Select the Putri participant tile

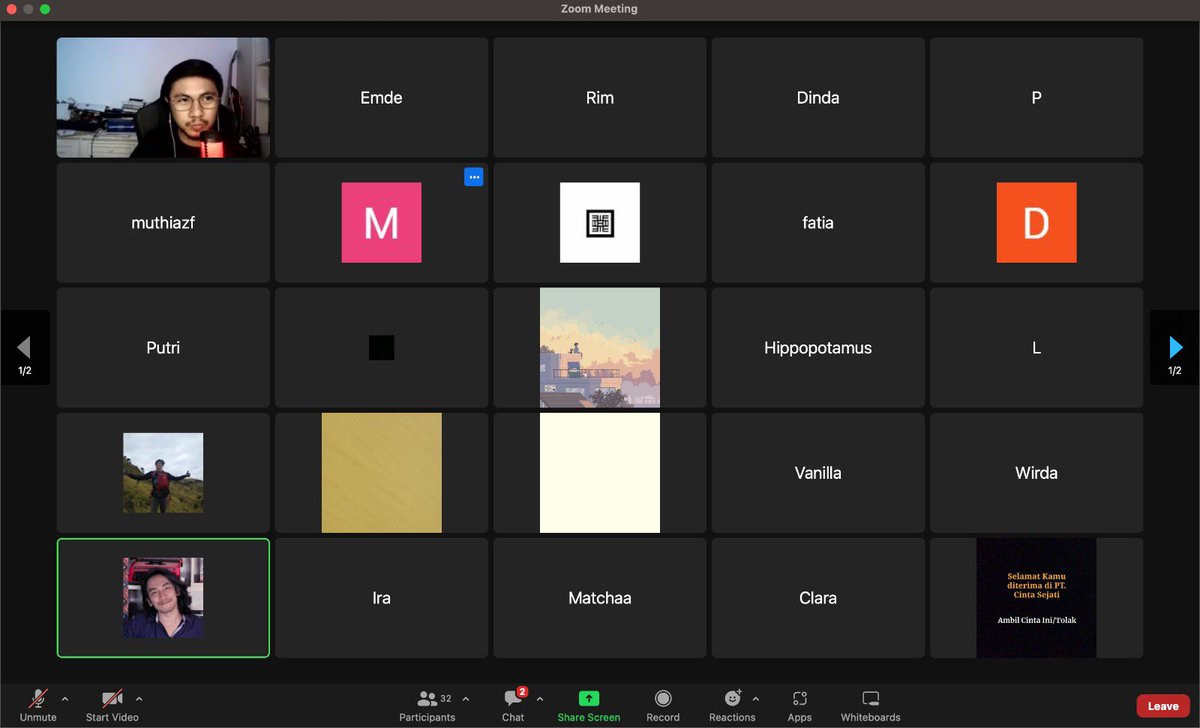(x=163, y=348)
